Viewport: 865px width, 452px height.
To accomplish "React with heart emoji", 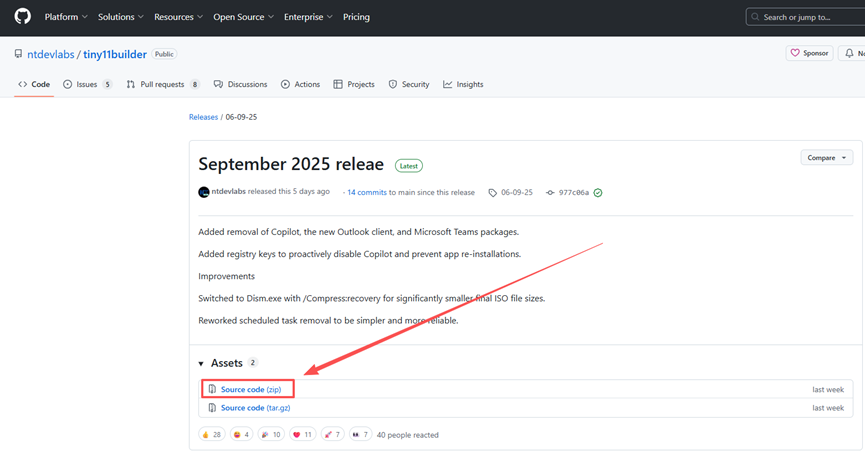I will (302, 435).
